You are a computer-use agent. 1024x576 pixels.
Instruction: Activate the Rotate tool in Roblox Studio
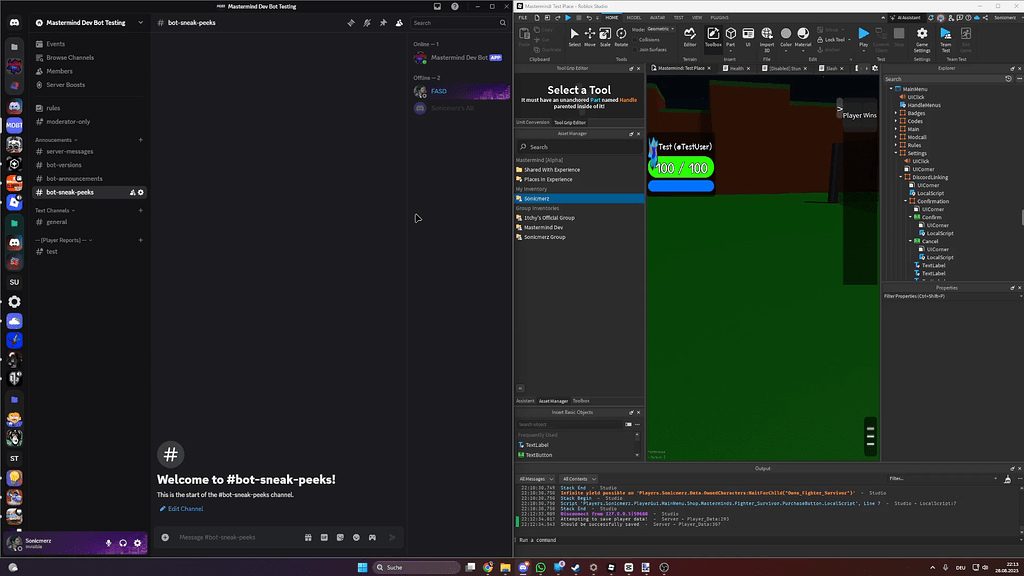coord(621,37)
